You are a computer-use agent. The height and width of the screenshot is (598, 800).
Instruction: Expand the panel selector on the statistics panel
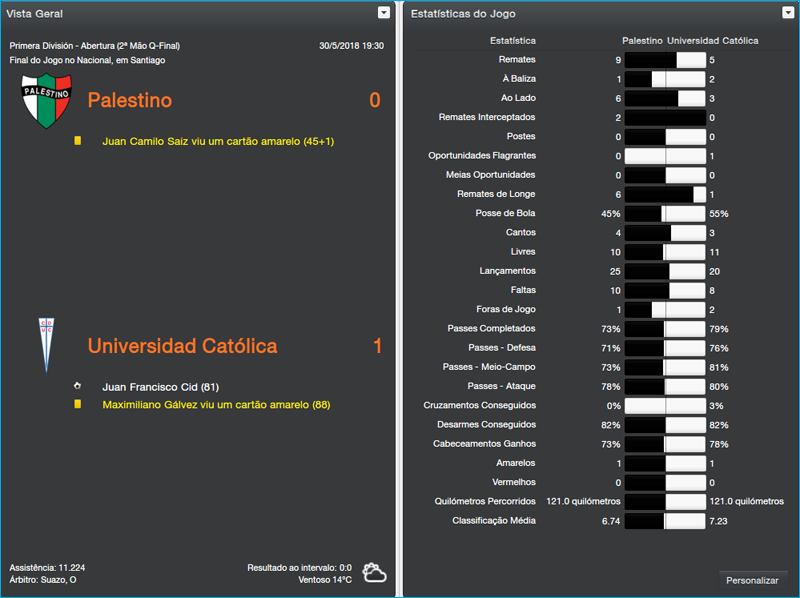point(786,13)
